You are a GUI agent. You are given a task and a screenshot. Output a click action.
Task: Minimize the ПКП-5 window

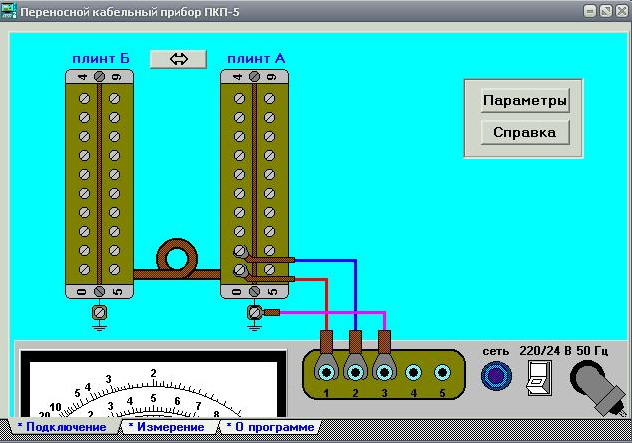(x=590, y=11)
